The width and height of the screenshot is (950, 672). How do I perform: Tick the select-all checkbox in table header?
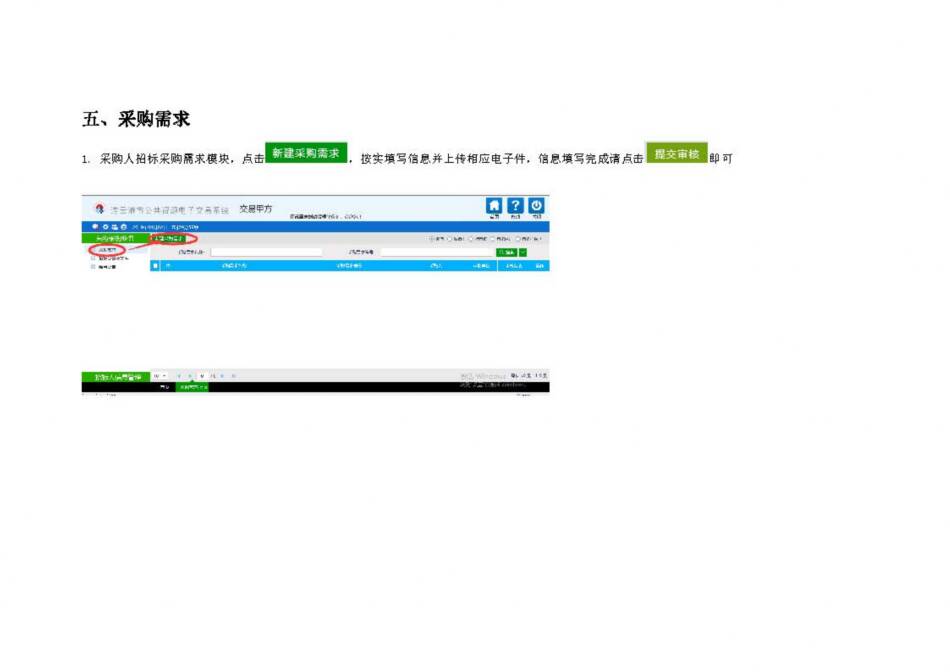click(x=155, y=266)
